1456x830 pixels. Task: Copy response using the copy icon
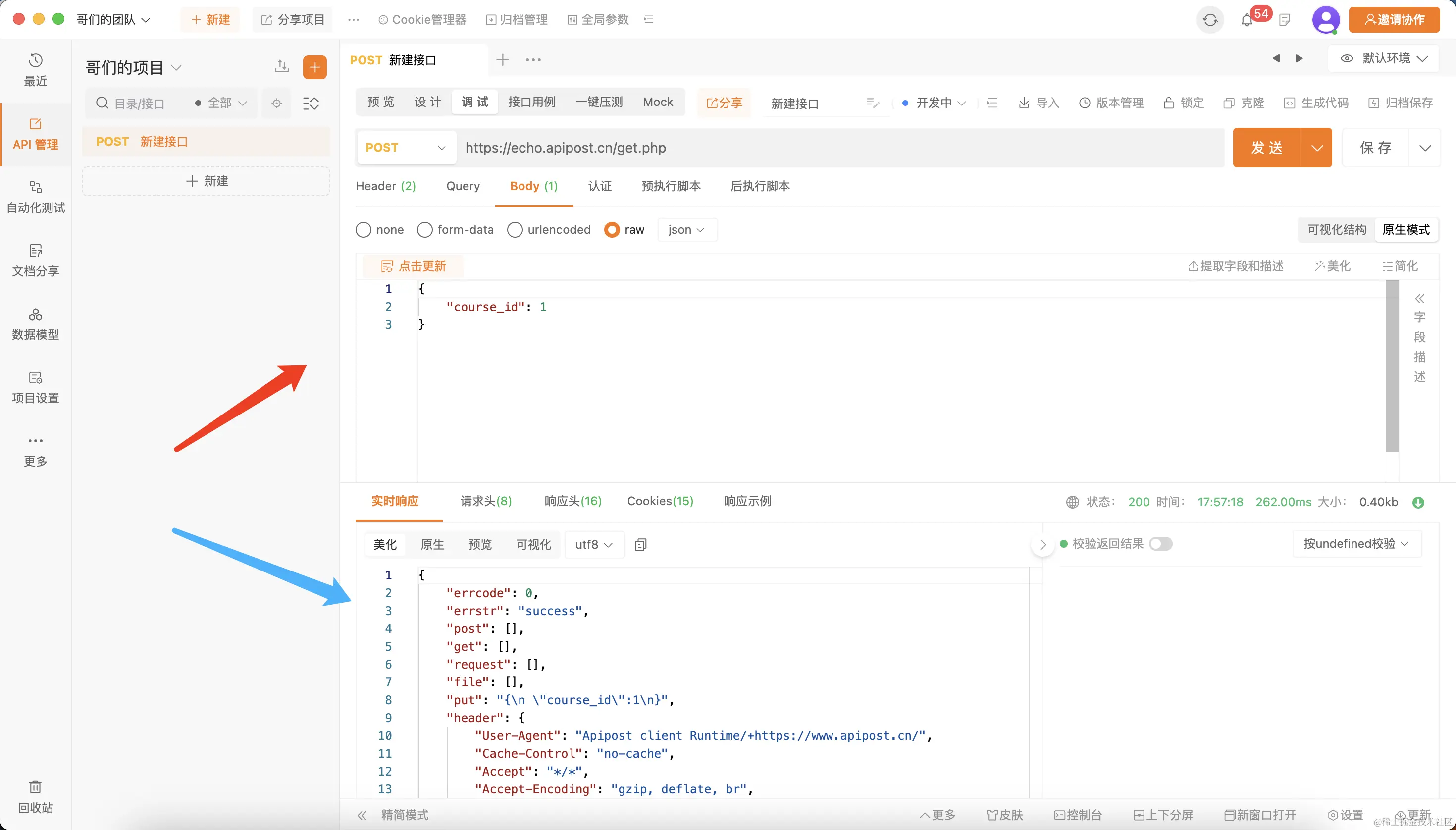point(641,544)
